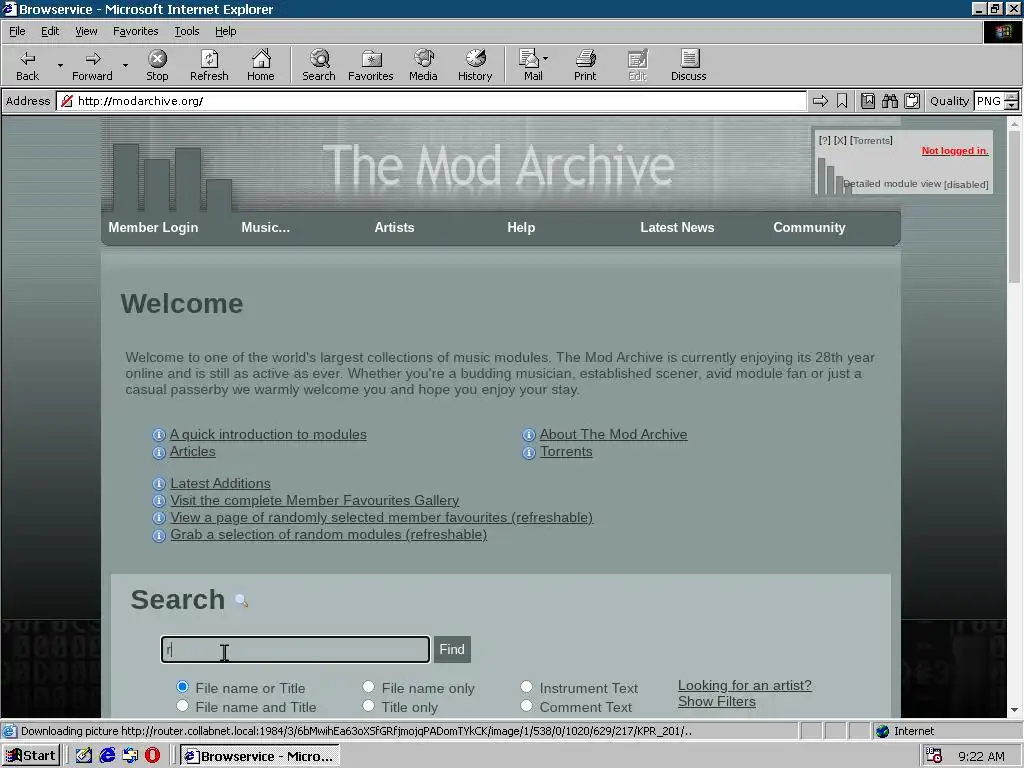The width and height of the screenshot is (1024, 768).
Task: Click the info icon beside Torrents link
Action: tap(529, 452)
